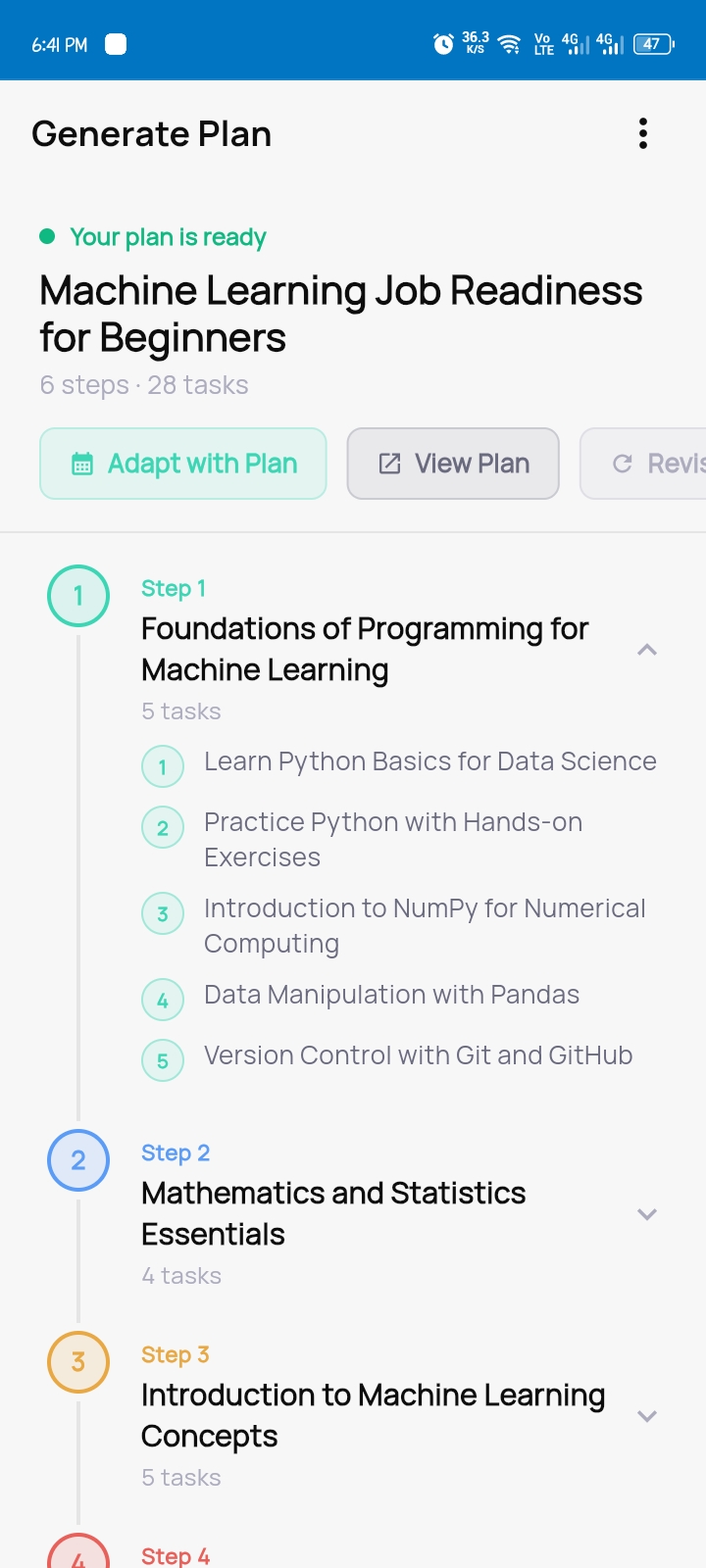The image size is (706, 1568).
Task: Tap the Step 4 red circle marker
Action: (78, 1552)
